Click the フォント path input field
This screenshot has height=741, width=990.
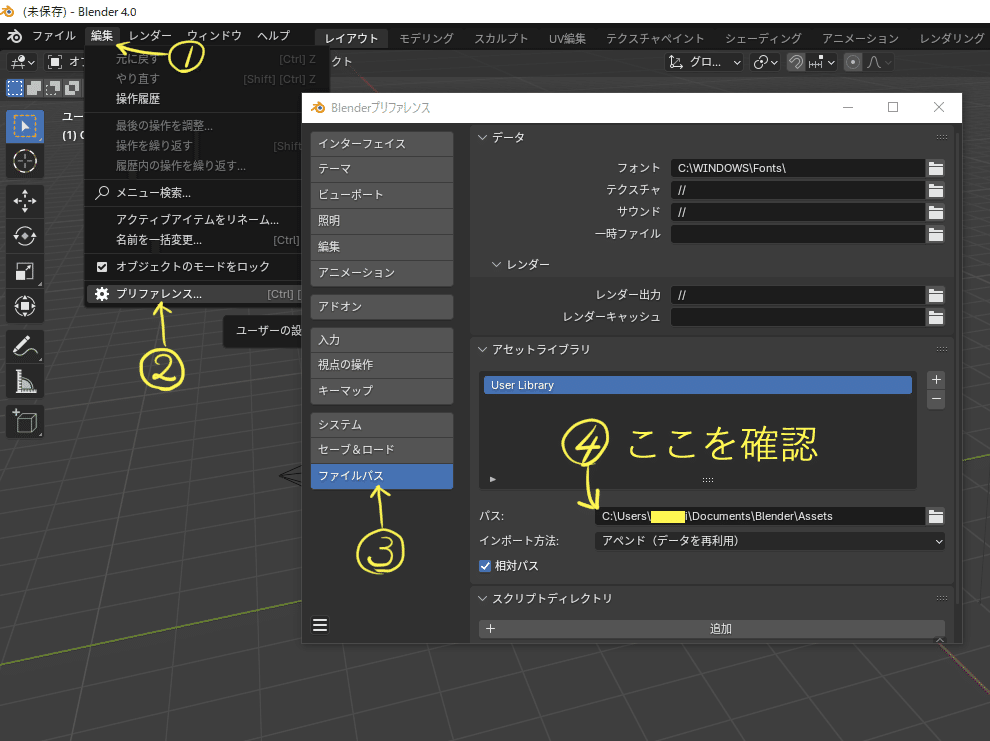797,168
